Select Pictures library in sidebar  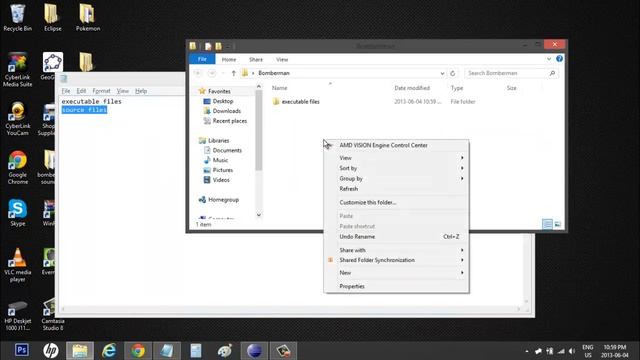218,170
